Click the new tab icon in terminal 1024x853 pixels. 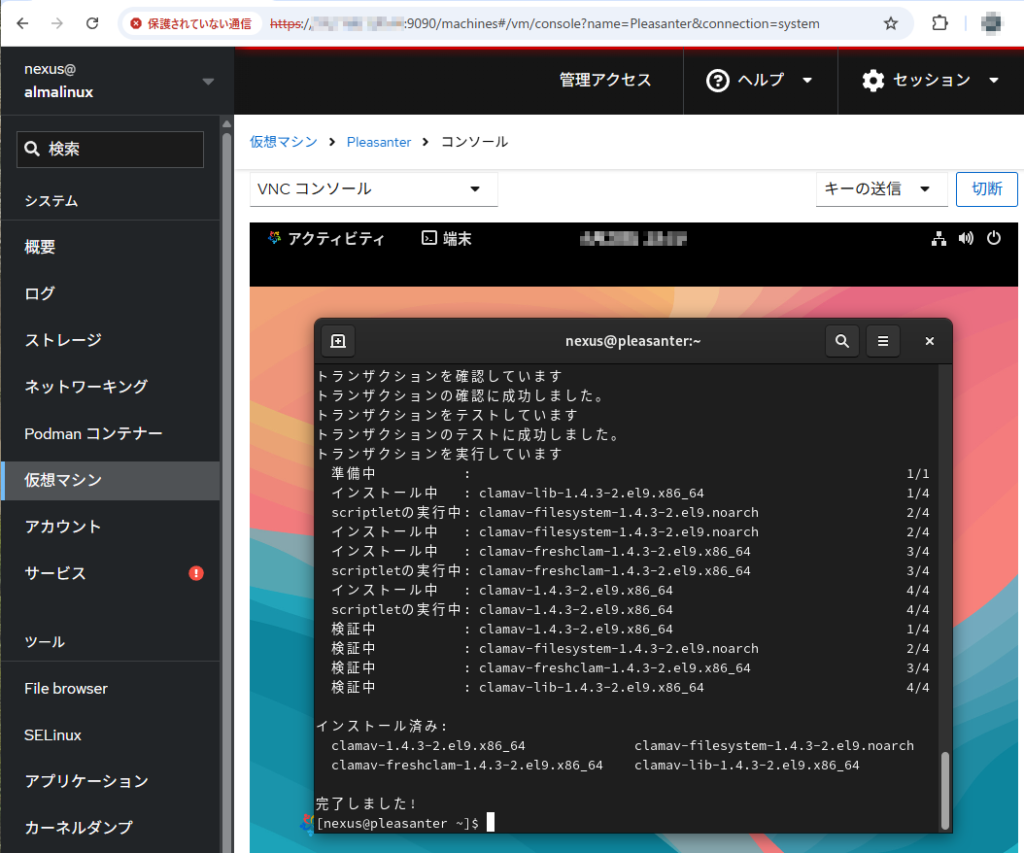coord(338,341)
